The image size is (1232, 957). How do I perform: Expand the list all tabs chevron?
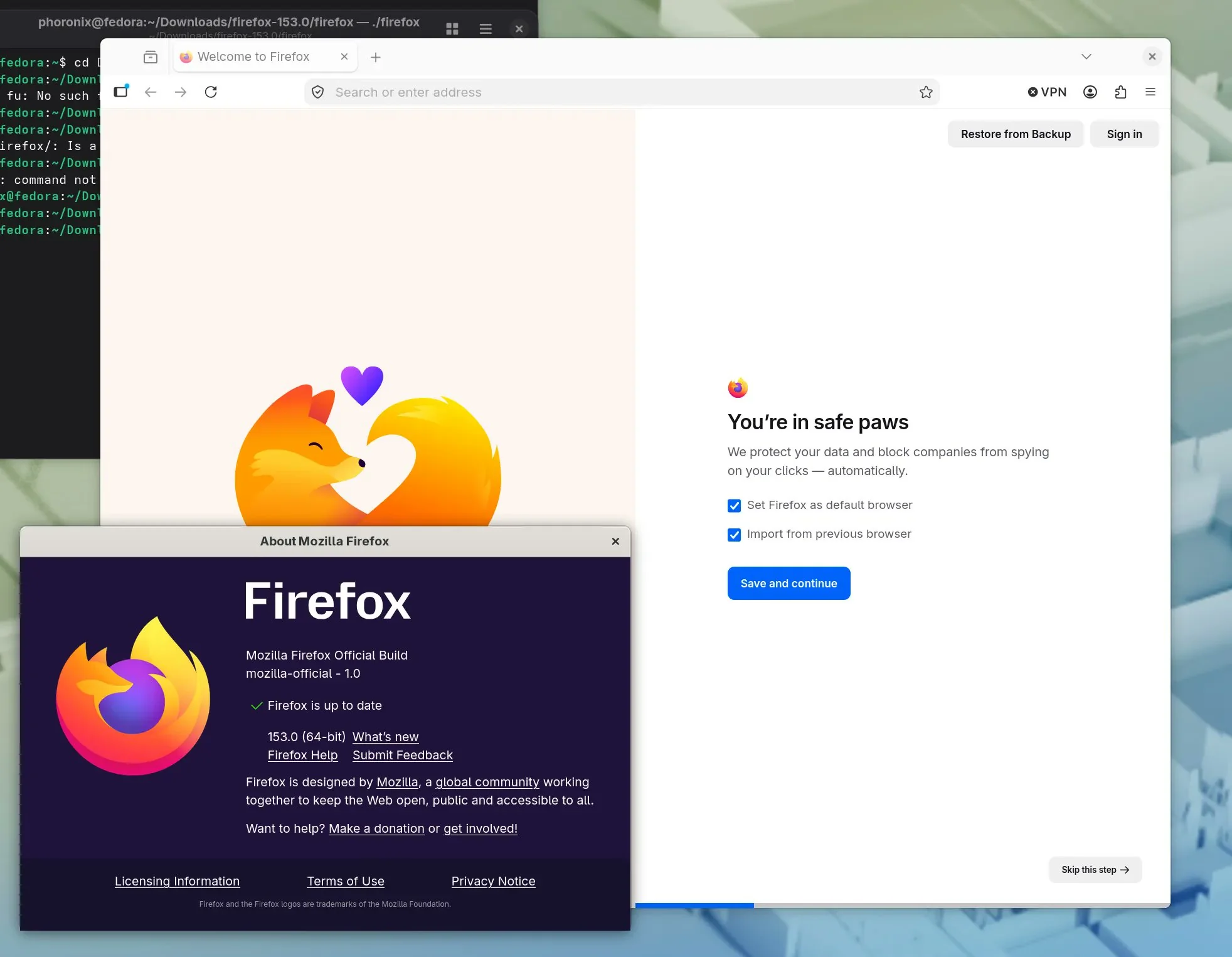click(x=1086, y=56)
